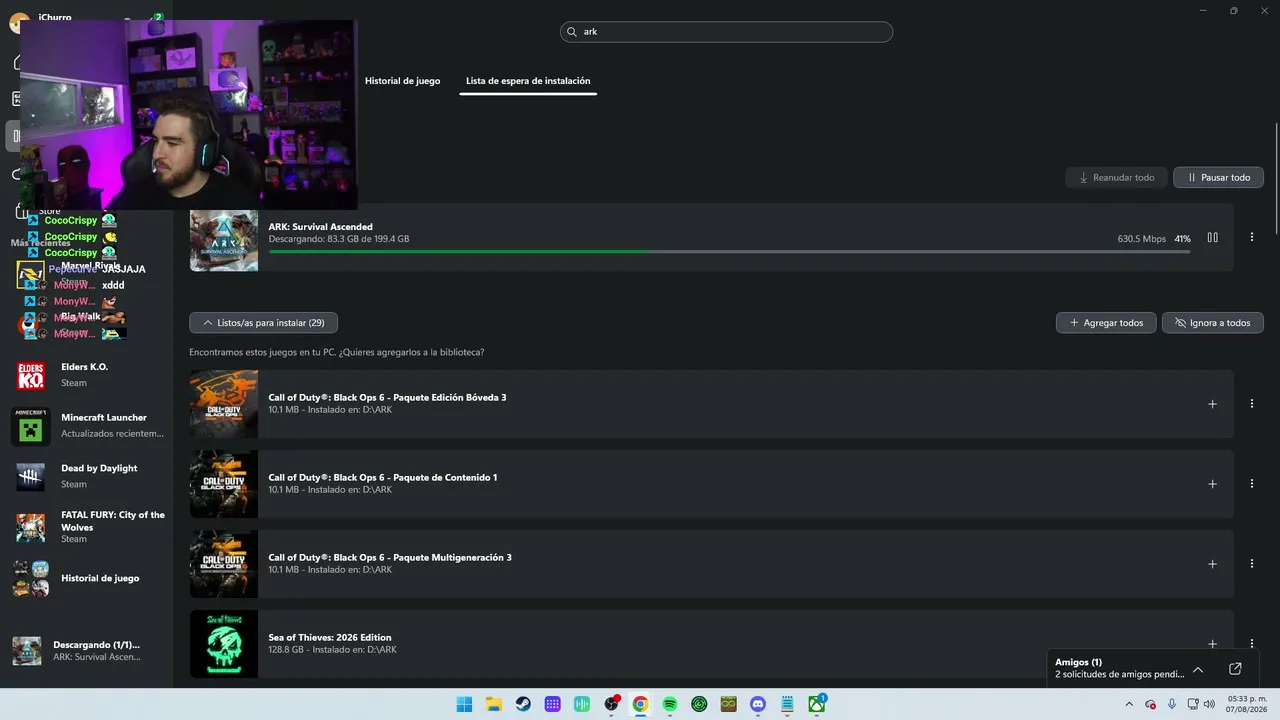Open Google Chrome from the taskbar
The image size is (1280, 720).
click(640, 704)
